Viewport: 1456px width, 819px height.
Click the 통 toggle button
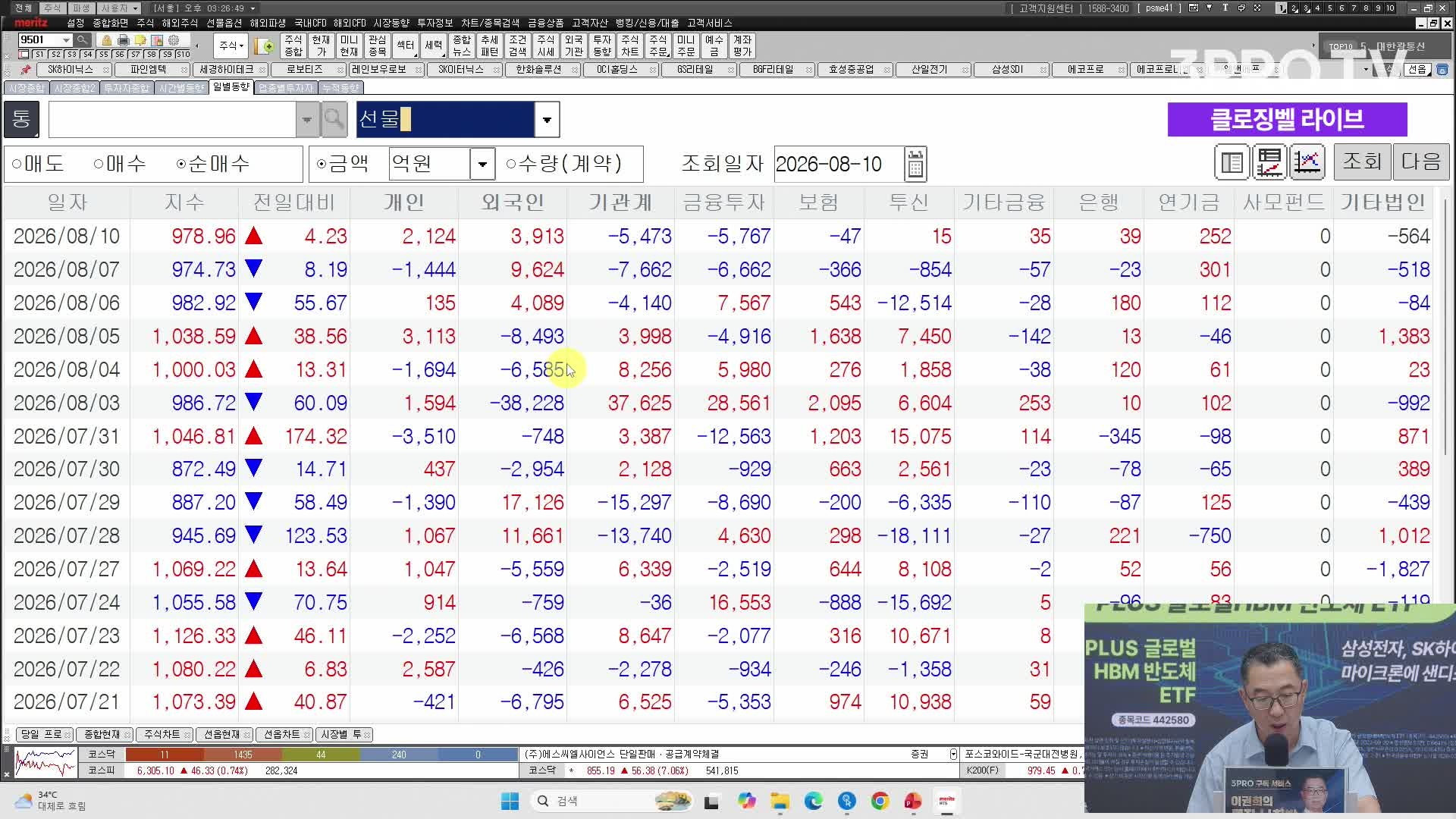(x=21, y=119)
